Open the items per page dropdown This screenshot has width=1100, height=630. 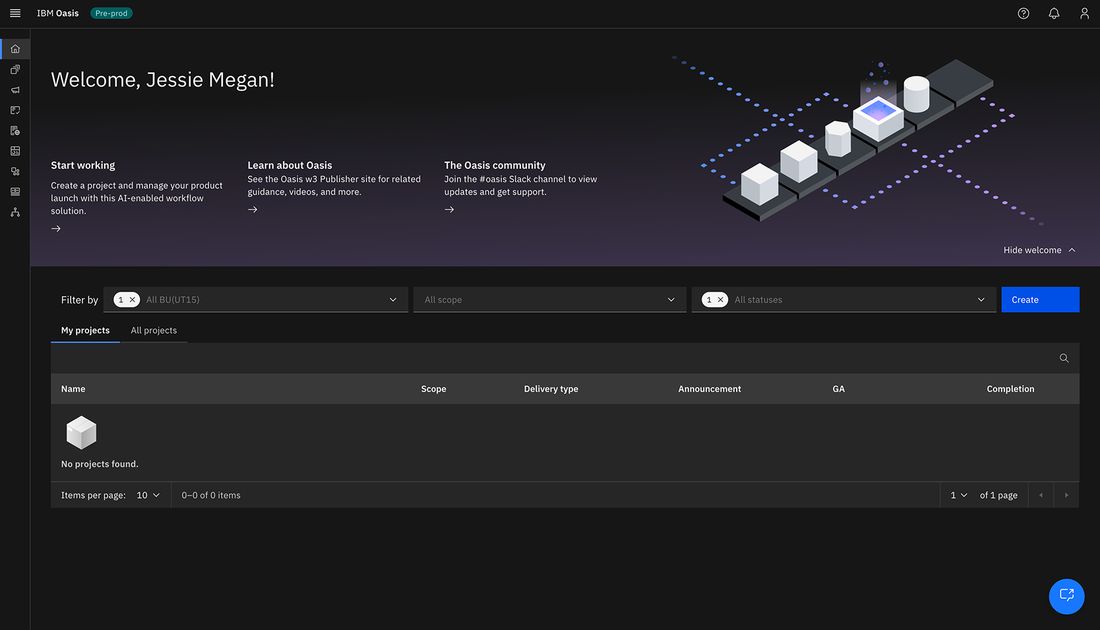(148, 495)
